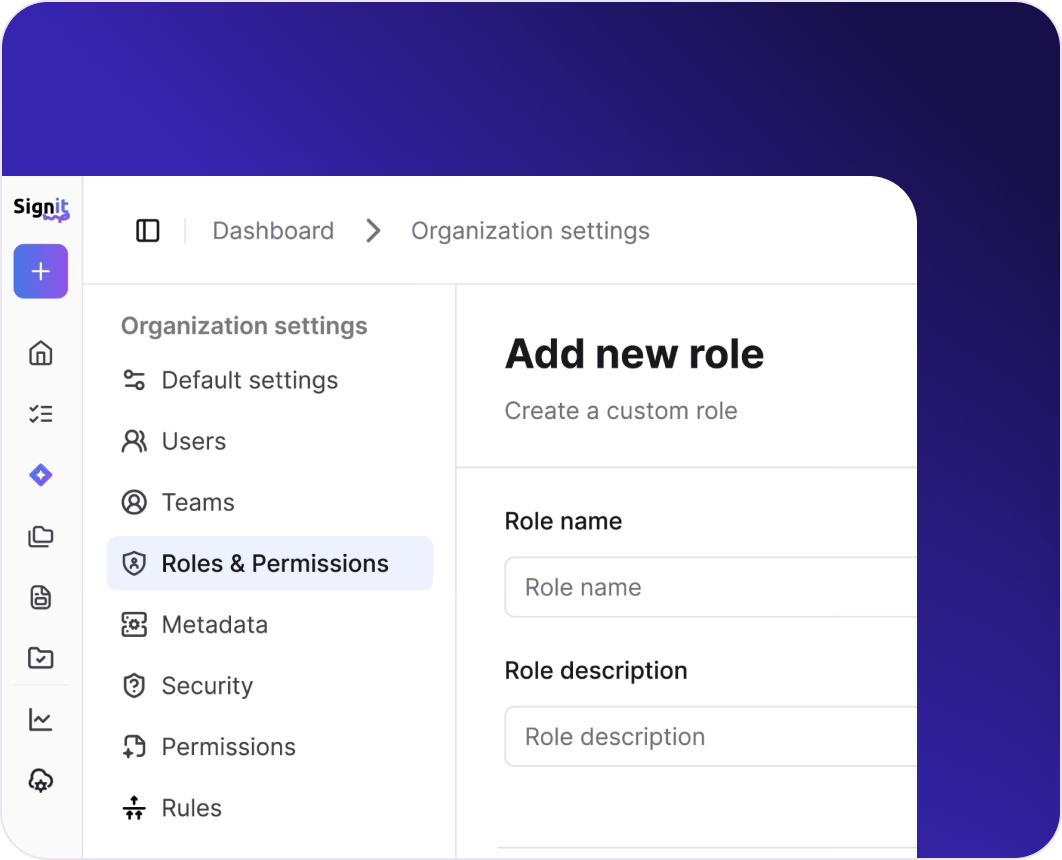Screen dimensions: 1062x860
Task: Open Default settings menu item
Action: point(249,380)
